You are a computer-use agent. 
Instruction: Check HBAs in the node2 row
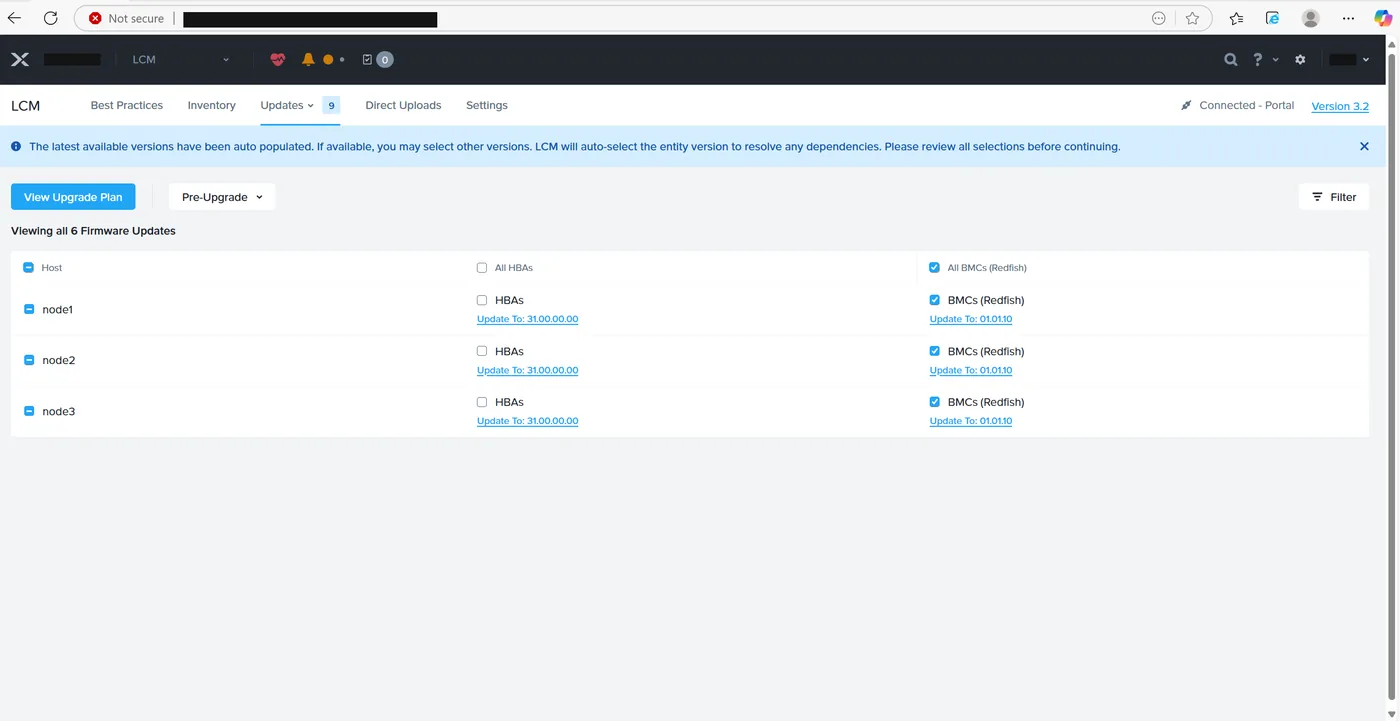pyautogui.click(x=482, y=351)
